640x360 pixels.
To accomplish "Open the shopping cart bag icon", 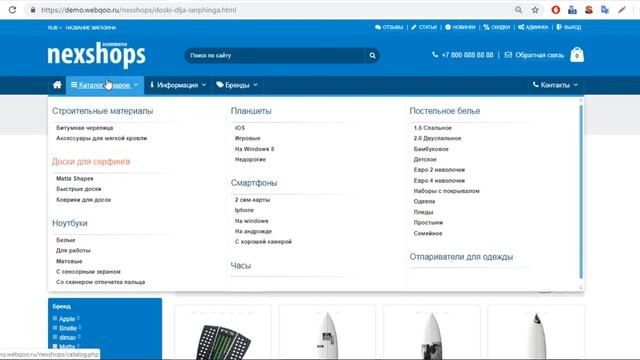I will coord(577,55).
